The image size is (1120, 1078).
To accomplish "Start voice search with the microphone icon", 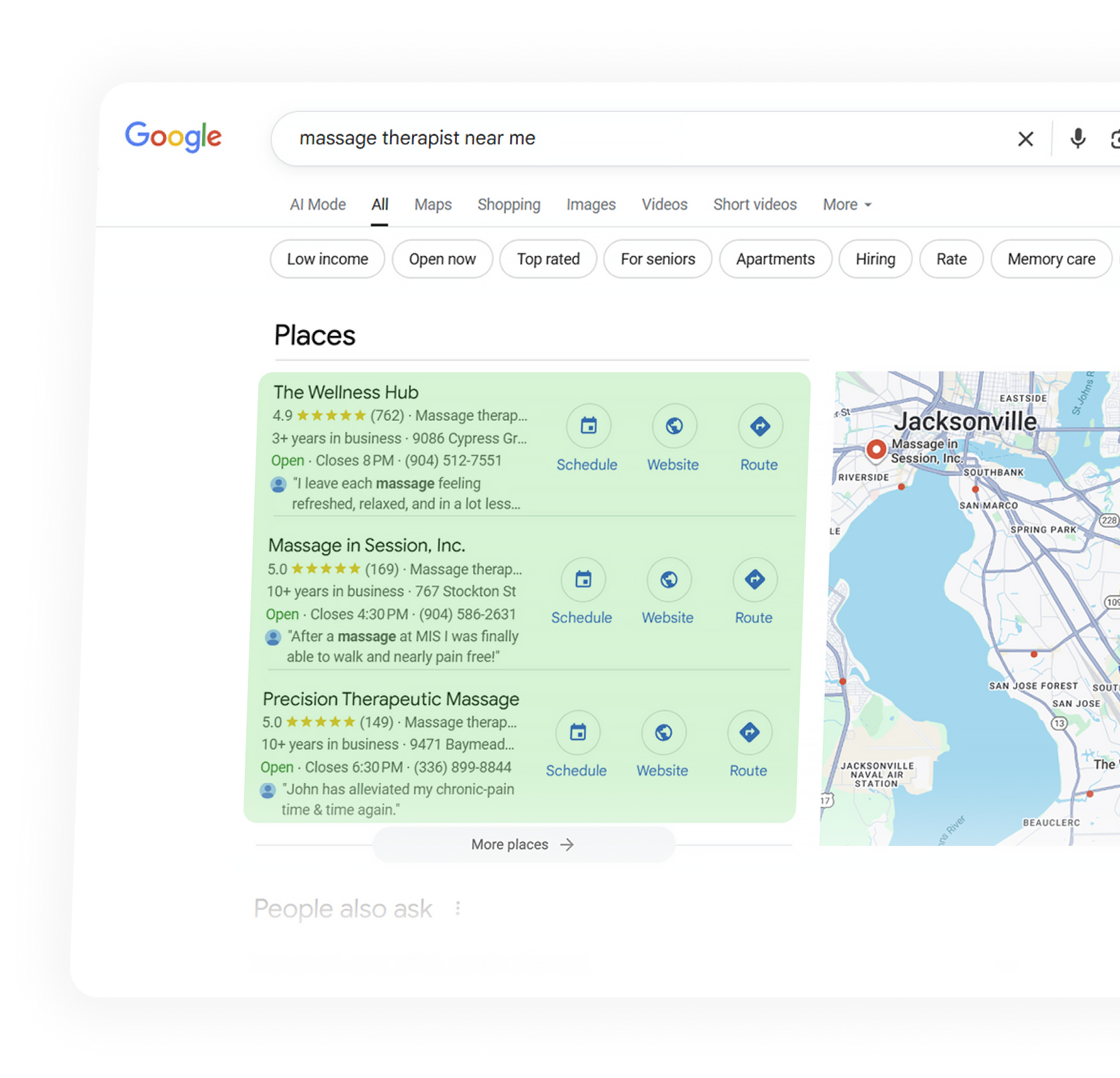I will [1077, 139].
